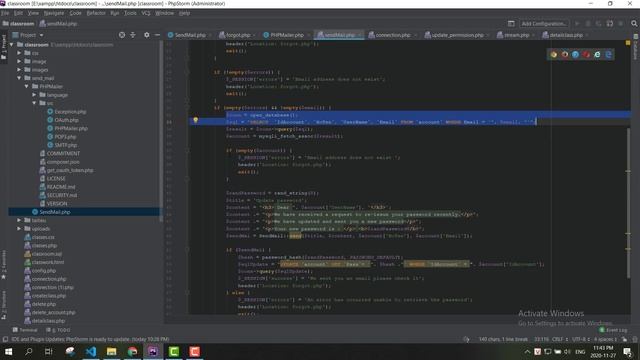Click the debug bug icon in toolbar
The image size is (640, 360).
(x=588, y=24)
